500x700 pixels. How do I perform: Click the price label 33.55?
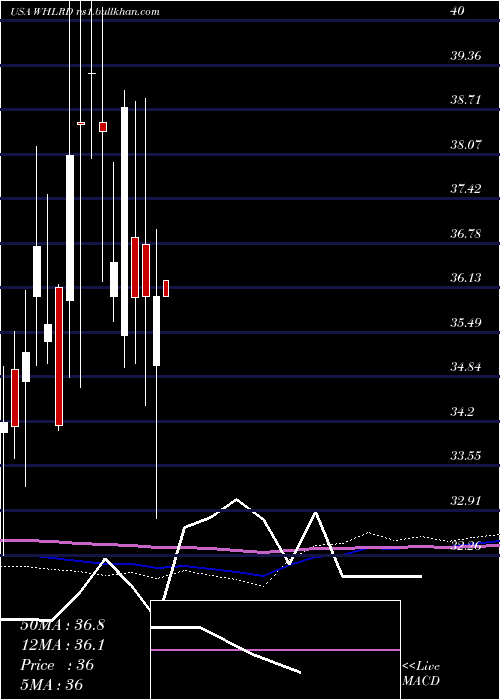point(466,455)
